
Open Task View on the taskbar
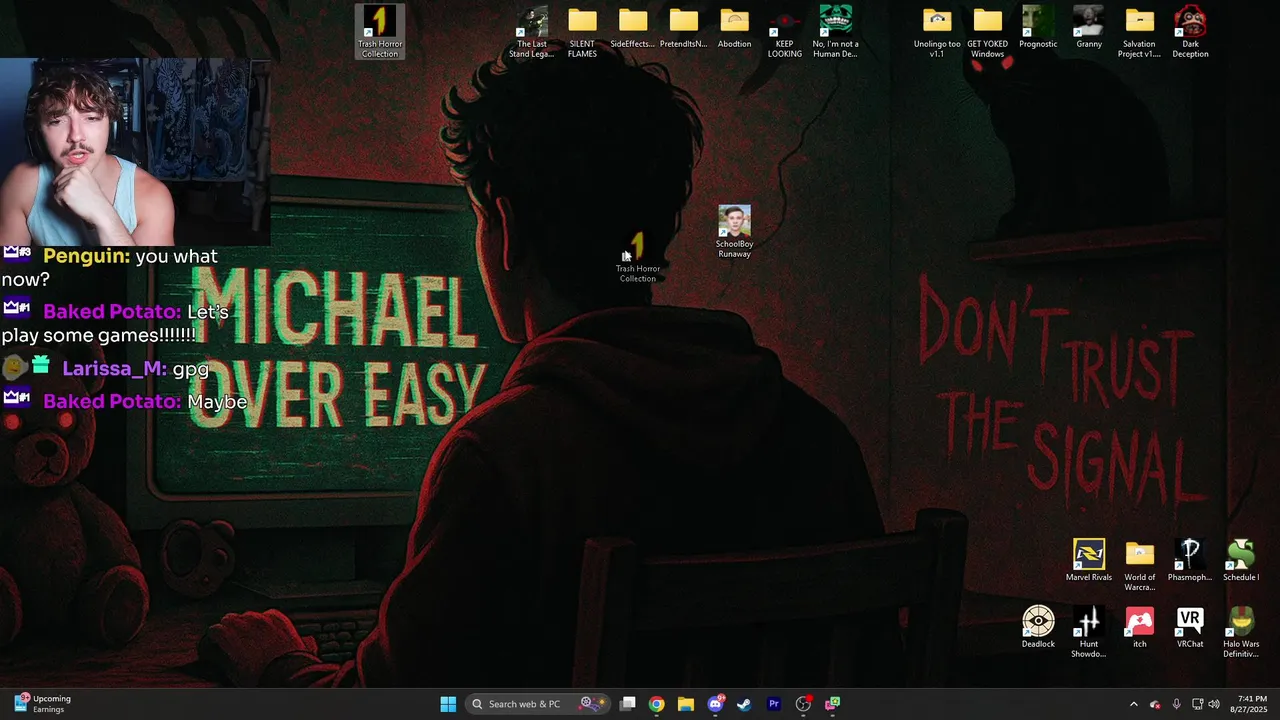coord(628,704)
